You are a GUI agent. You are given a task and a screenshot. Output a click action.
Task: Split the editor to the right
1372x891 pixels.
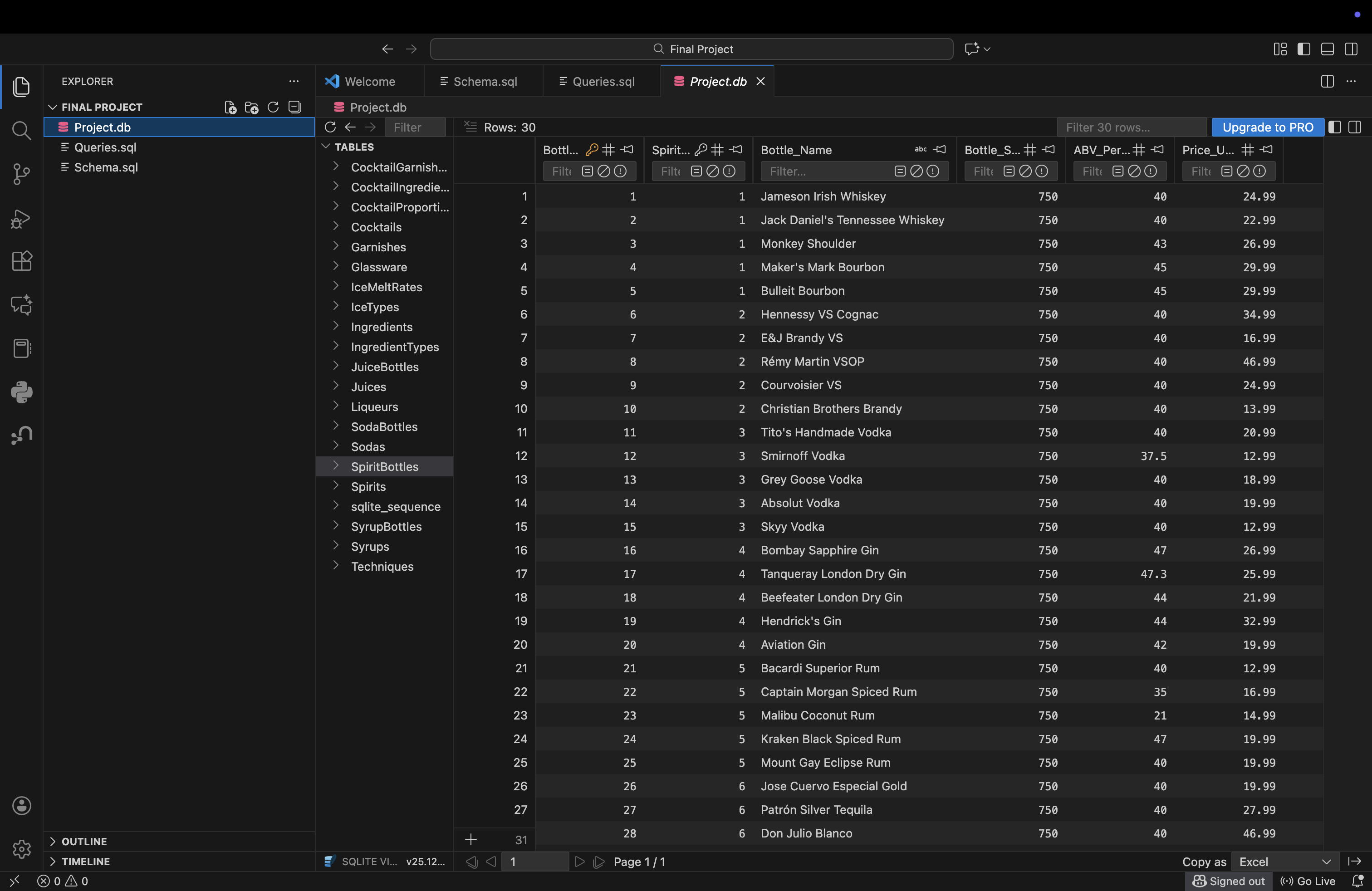point(1328,81)
